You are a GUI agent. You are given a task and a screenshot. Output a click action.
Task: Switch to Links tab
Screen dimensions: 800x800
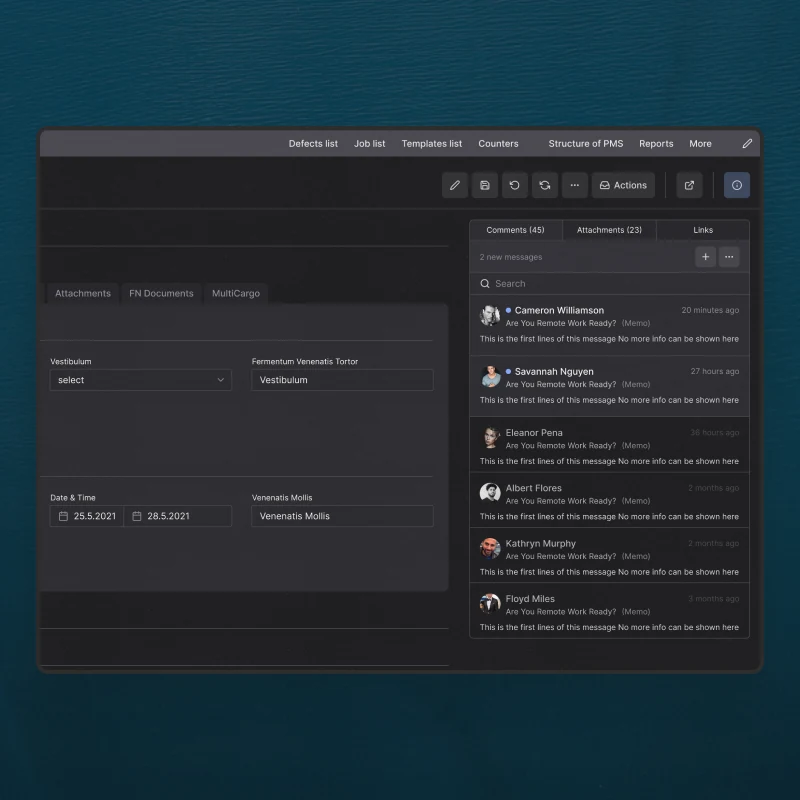703,230
